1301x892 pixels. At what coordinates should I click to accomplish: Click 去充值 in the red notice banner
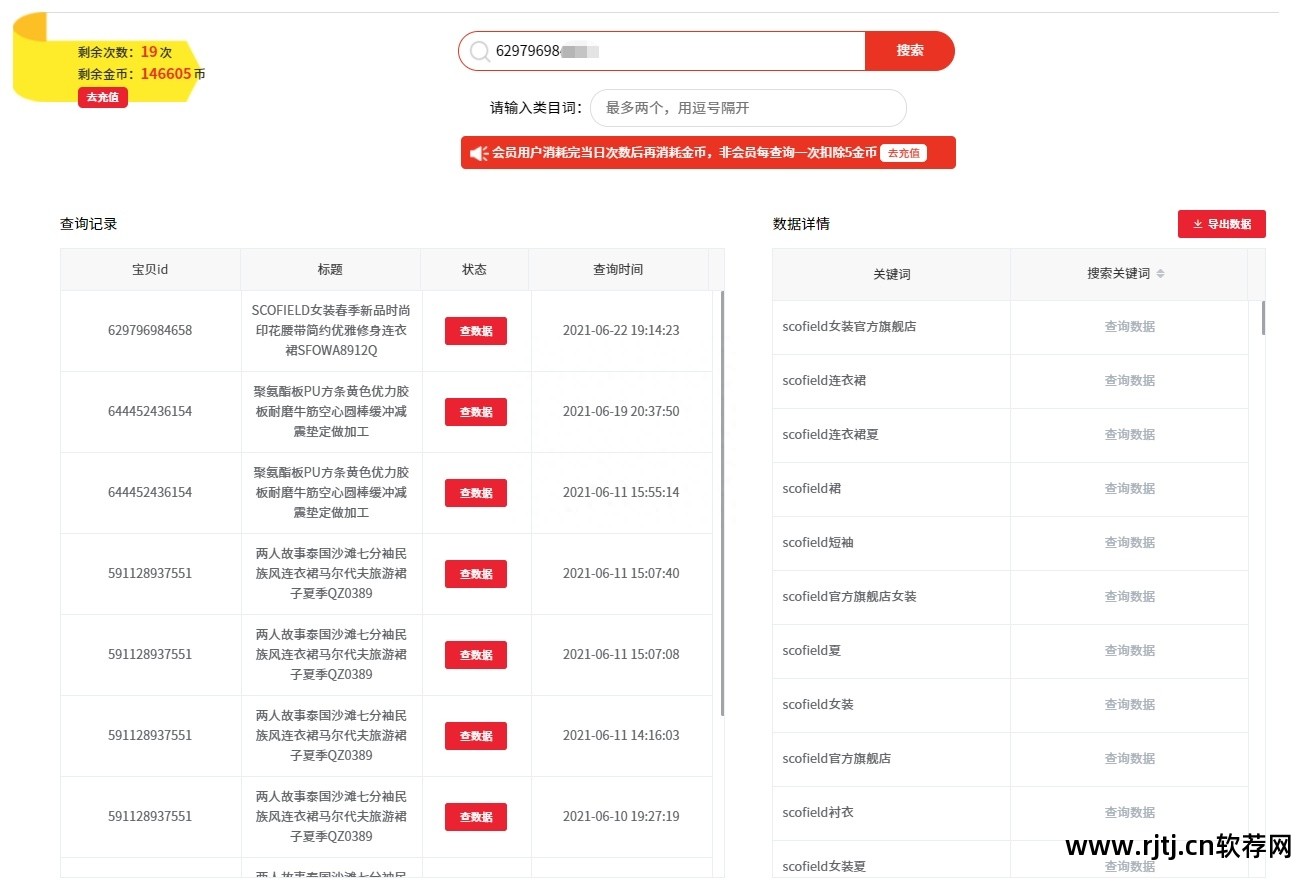coord(902,153)
